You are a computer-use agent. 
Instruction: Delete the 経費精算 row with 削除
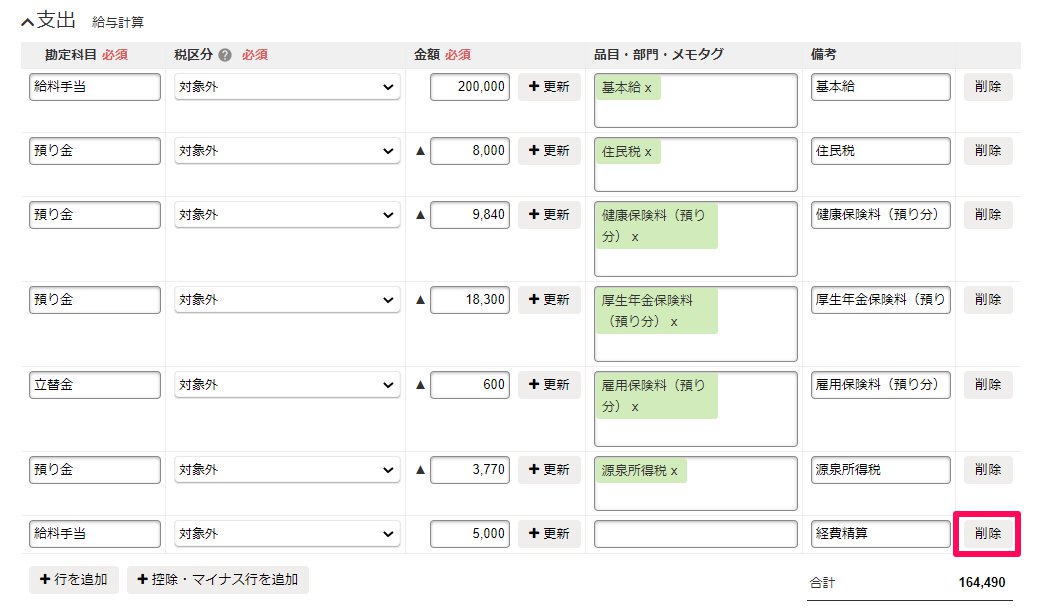(x=988, y=534)
